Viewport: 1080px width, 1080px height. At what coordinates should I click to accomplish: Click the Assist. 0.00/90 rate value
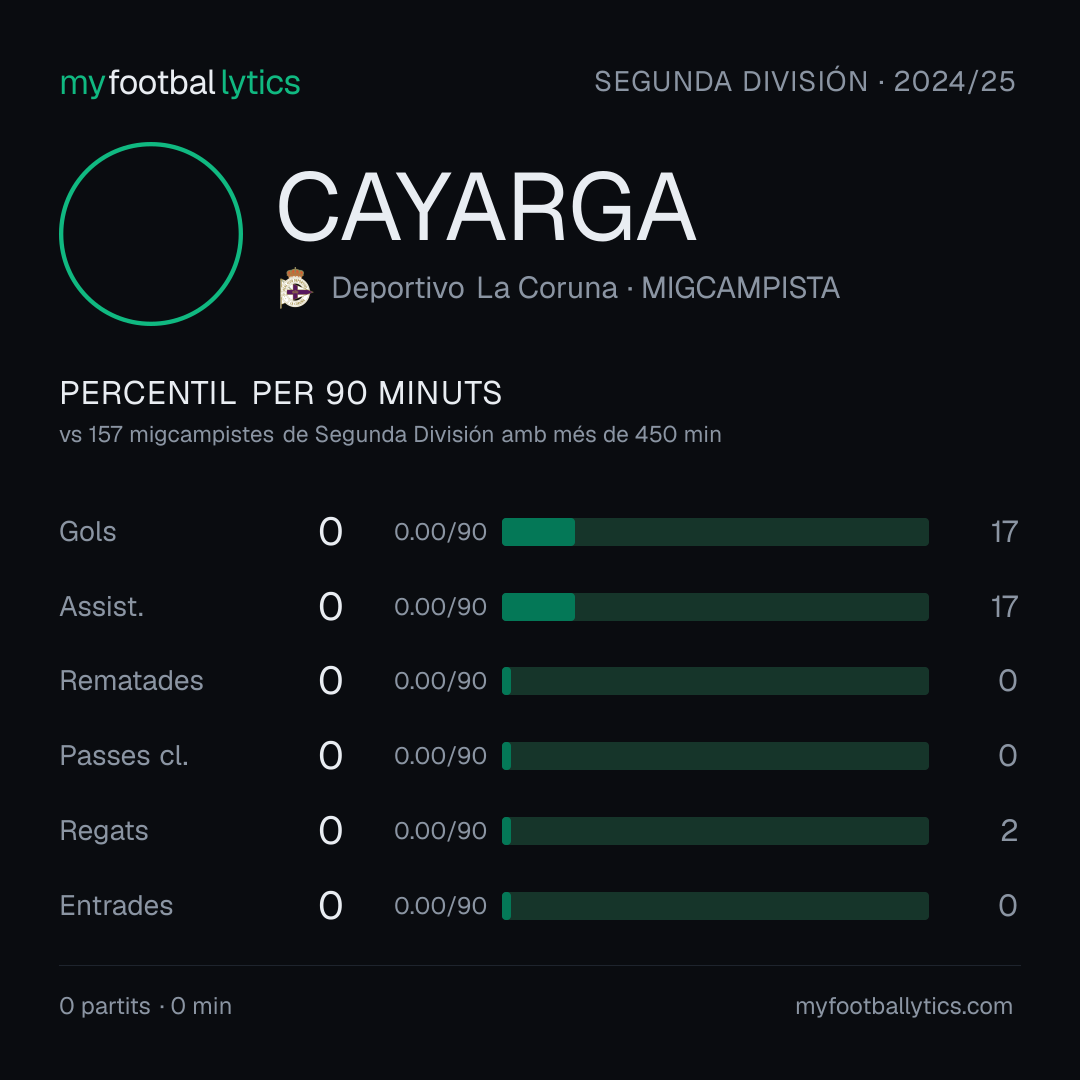click(x=440, y=607)
